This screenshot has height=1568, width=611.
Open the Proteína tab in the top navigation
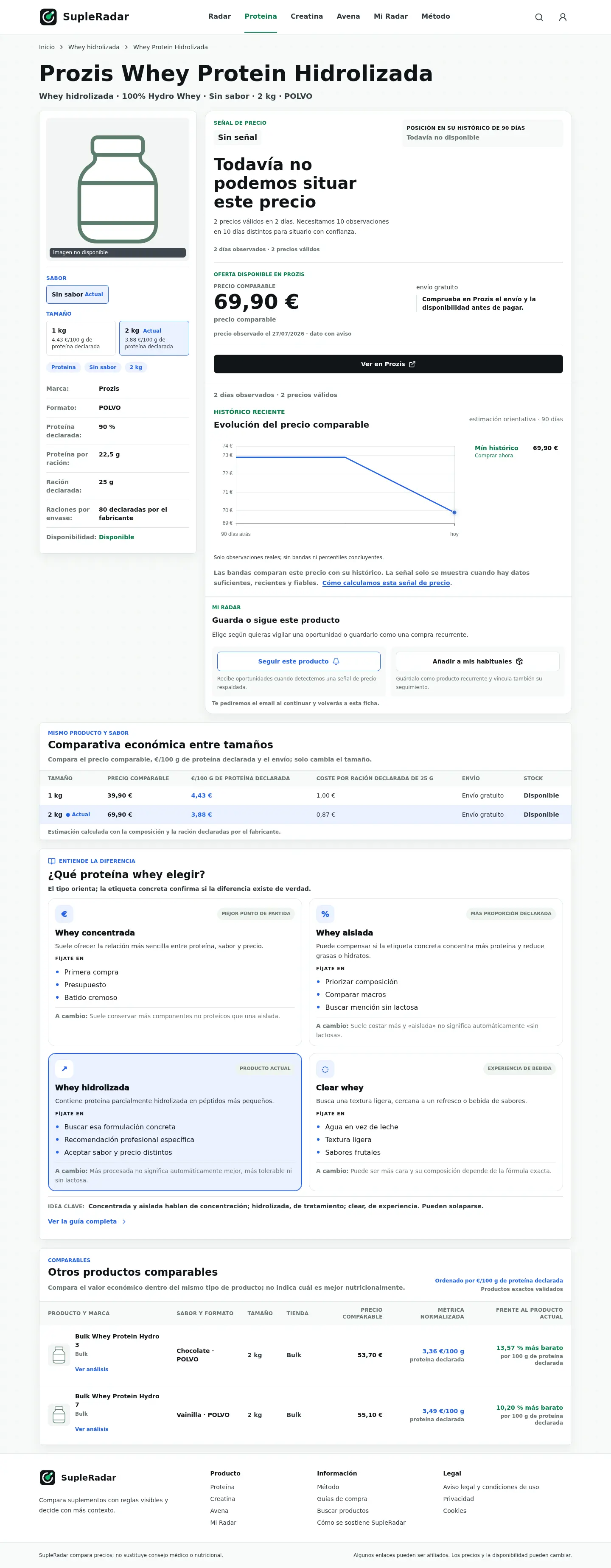pos(261,17)
